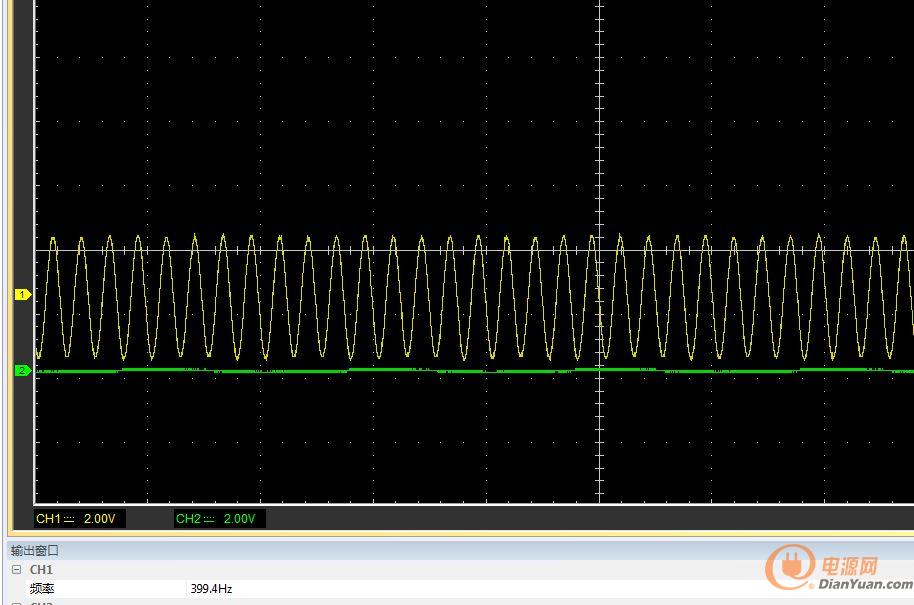Click the 电源网 logo text
The height and width of the screenshot is (605, 914).
point(850,565)
